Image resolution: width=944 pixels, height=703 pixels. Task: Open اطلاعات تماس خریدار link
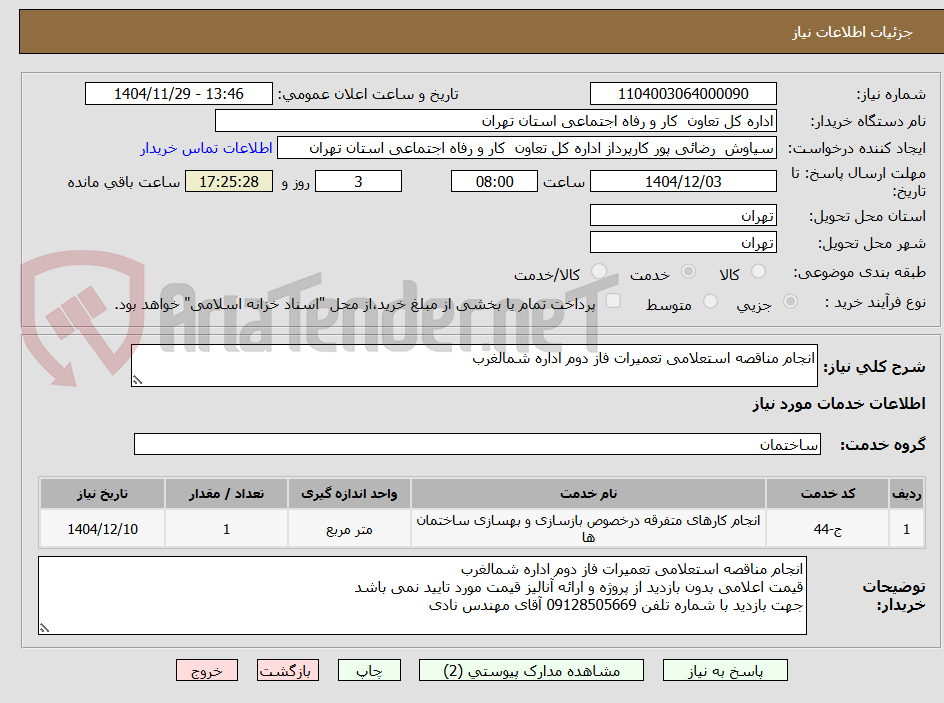pos(206,148)
